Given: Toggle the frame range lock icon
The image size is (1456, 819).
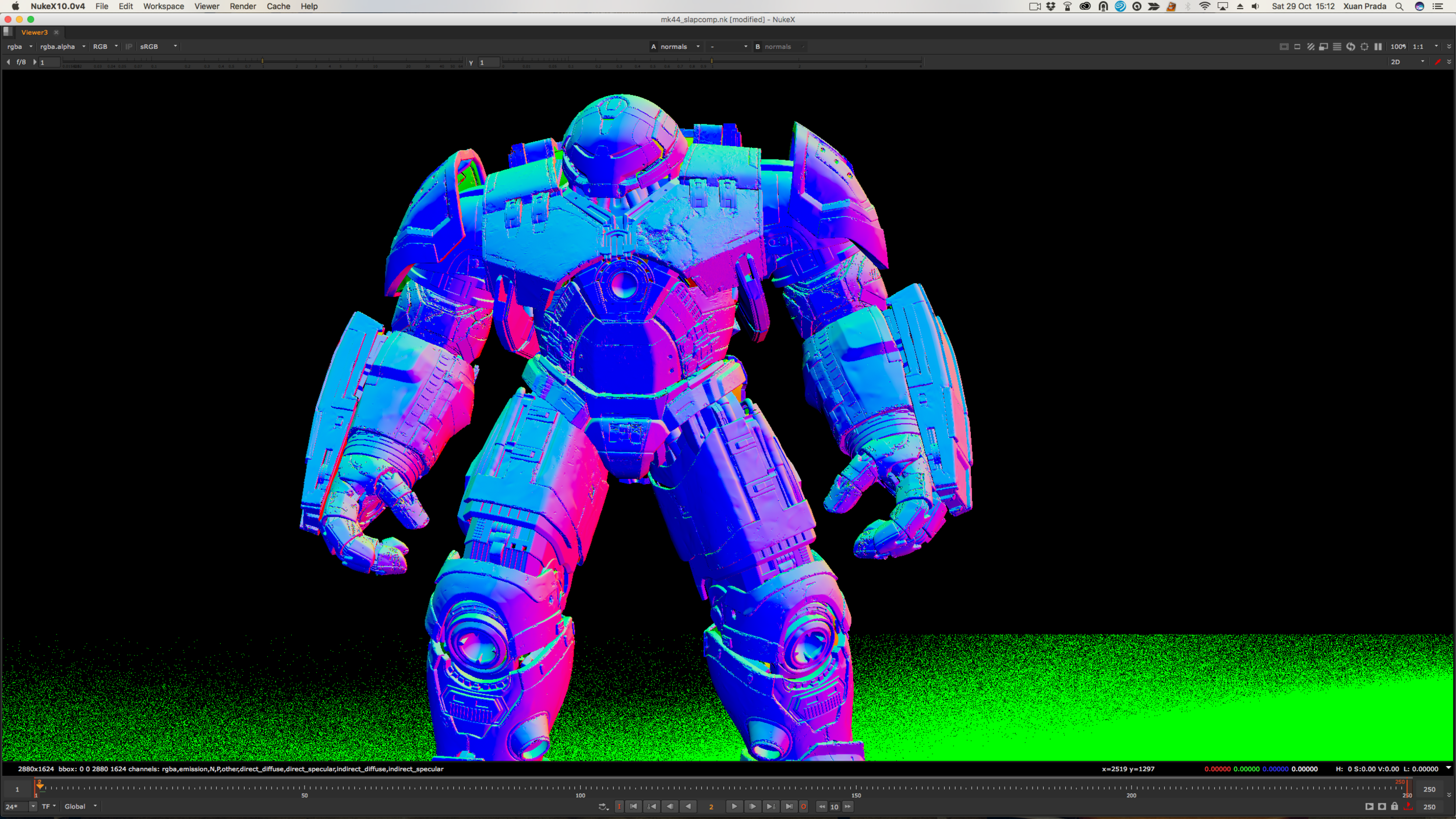Looking at the screenshot, I should coord(1395,806).
